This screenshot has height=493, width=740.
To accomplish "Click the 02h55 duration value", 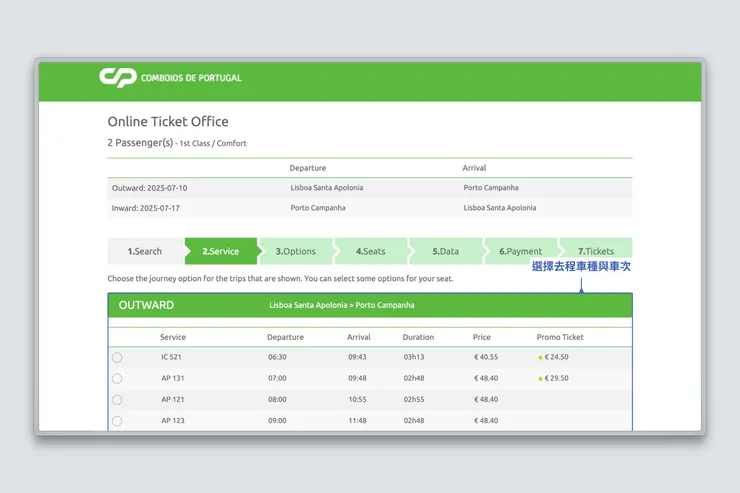I will pyautogui.click(x=414, y=400).
